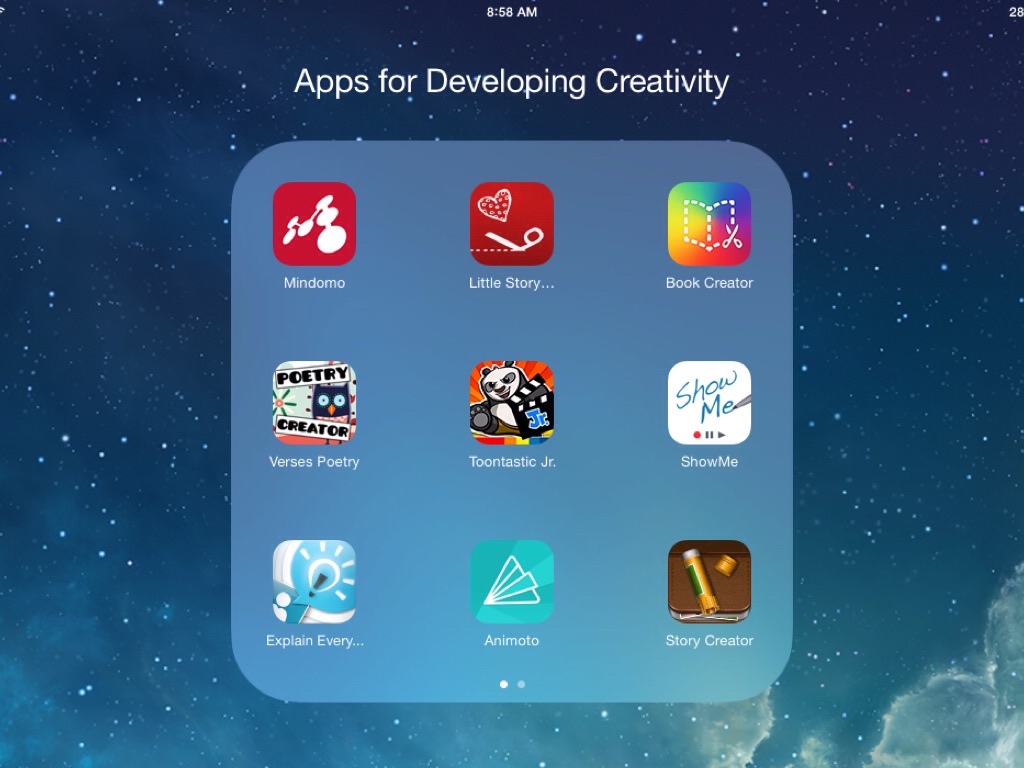Tap the battery percentage in status bar

click(x=1015, y=12)
